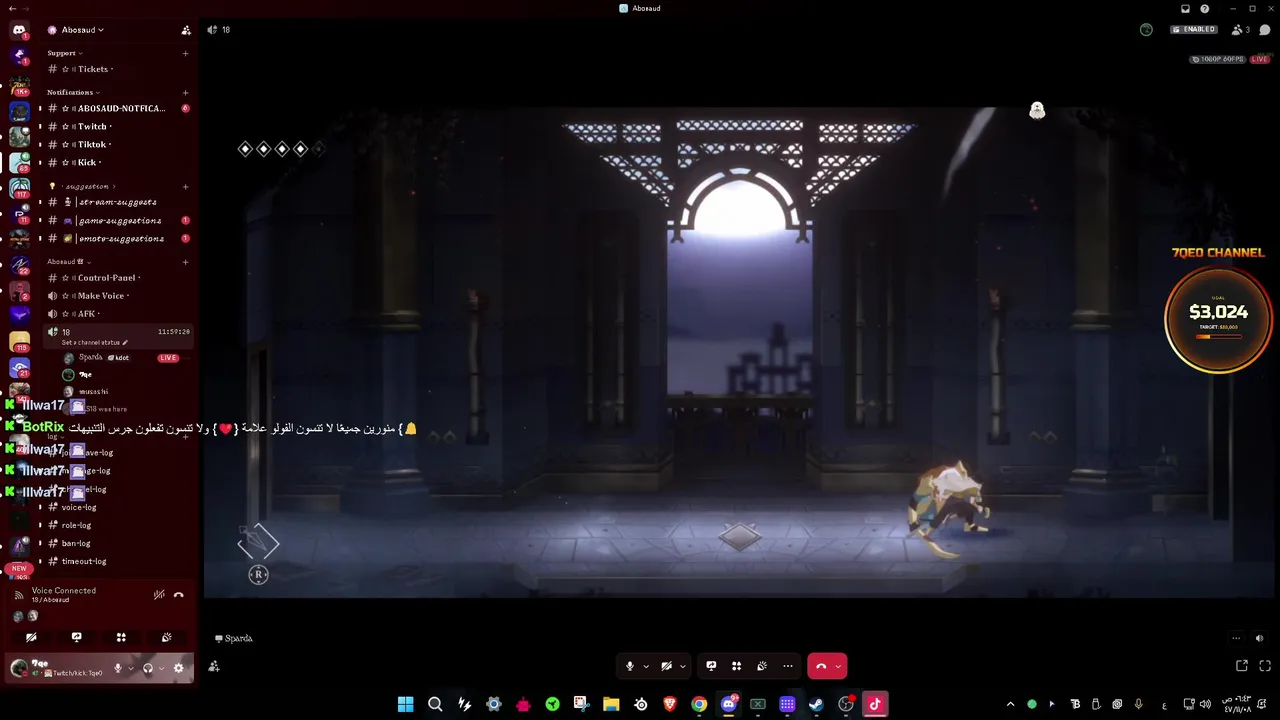Open activities launcher in call bar
1280x720 pixels.
[736, 666]
